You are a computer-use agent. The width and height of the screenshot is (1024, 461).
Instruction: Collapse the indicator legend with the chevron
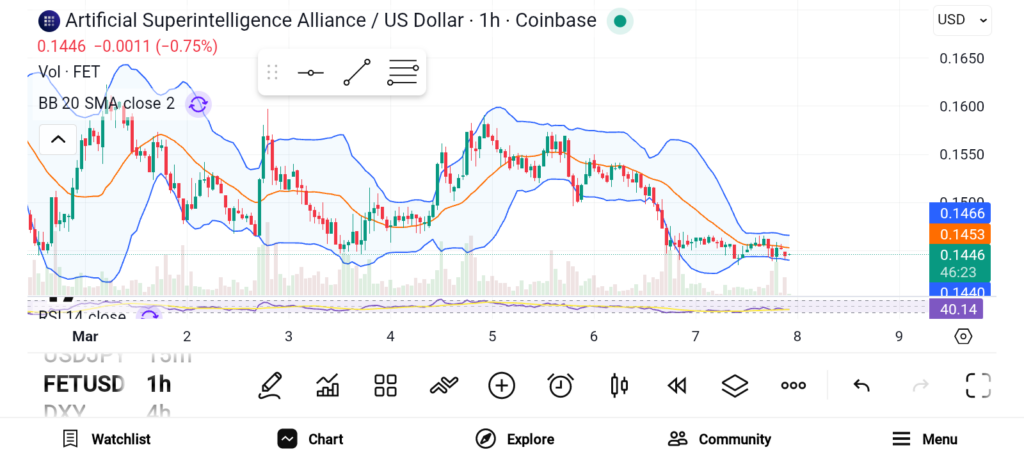click(58, 139)
